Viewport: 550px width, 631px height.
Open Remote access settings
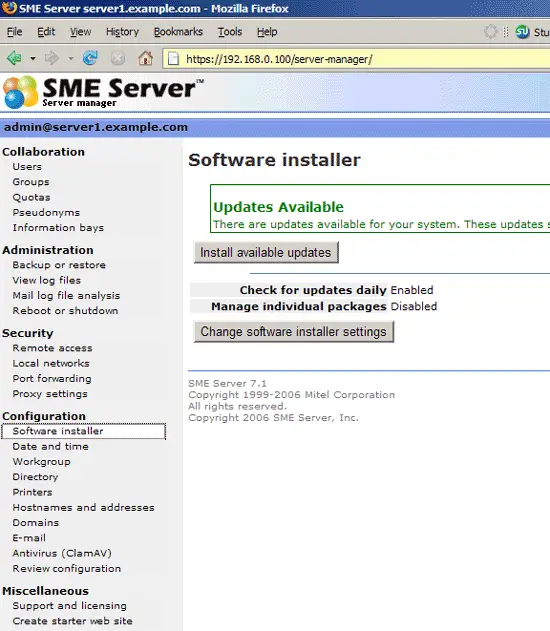click(x=52, y=348)
